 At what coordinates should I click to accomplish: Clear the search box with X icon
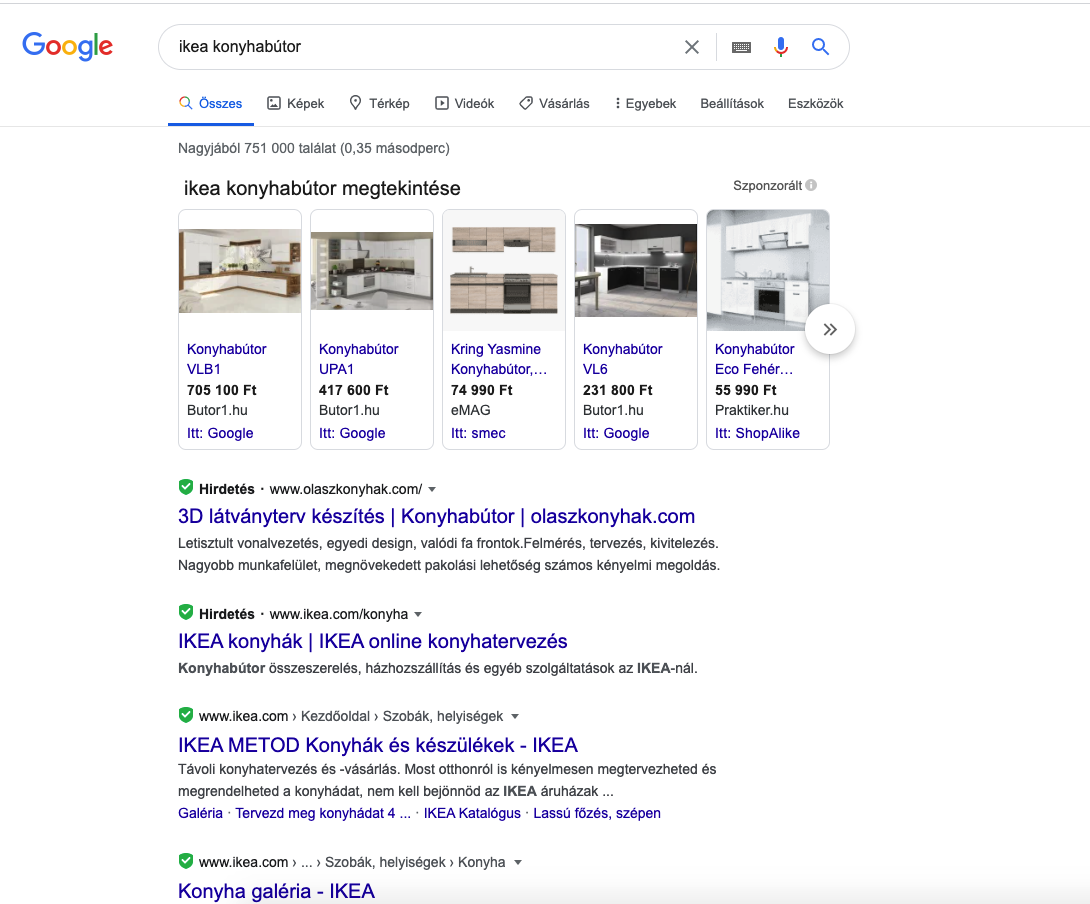pos(691,47)
